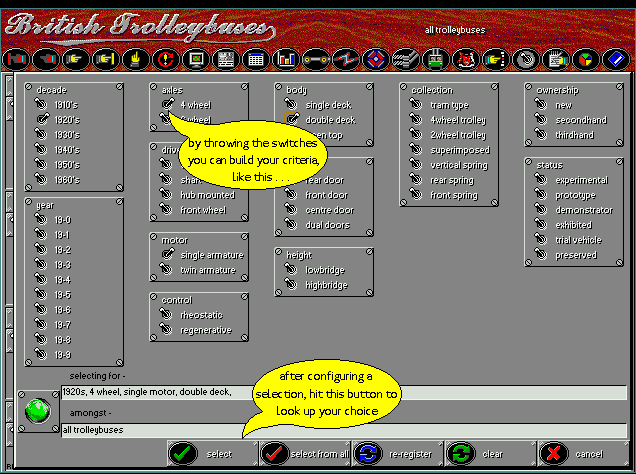
Task: Click the upward pointing hand toolbar icon
Action: pos(135,59)
